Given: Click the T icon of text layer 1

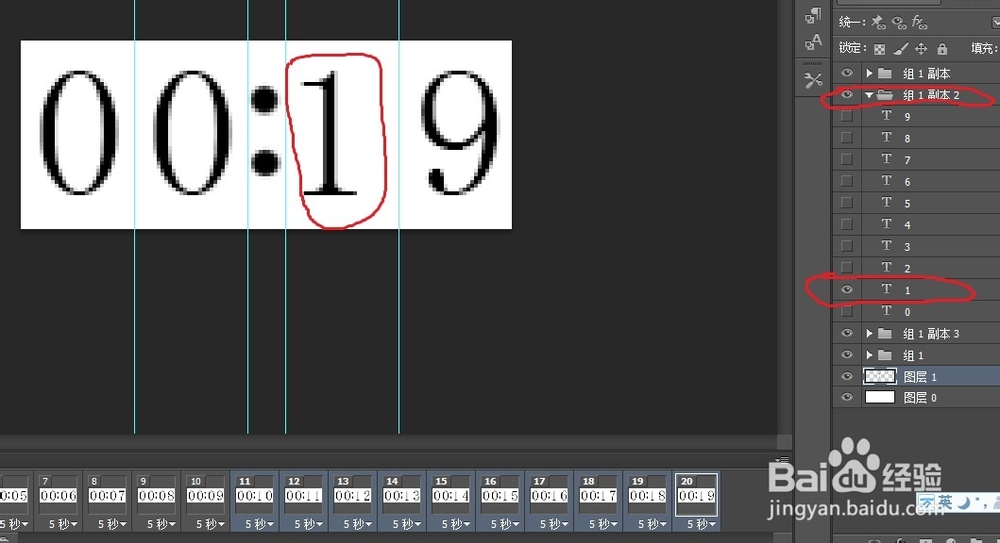Looking at the screenshot, I should coord(886,289).
